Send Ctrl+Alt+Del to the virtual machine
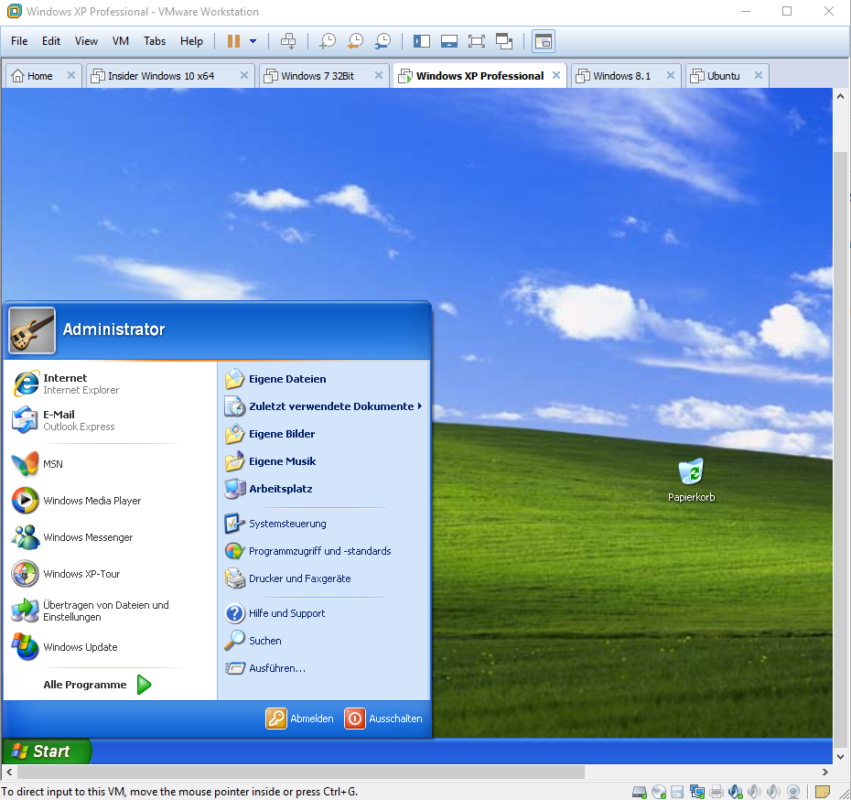Screen dimensions: 851x800 [x=288, y=41]
